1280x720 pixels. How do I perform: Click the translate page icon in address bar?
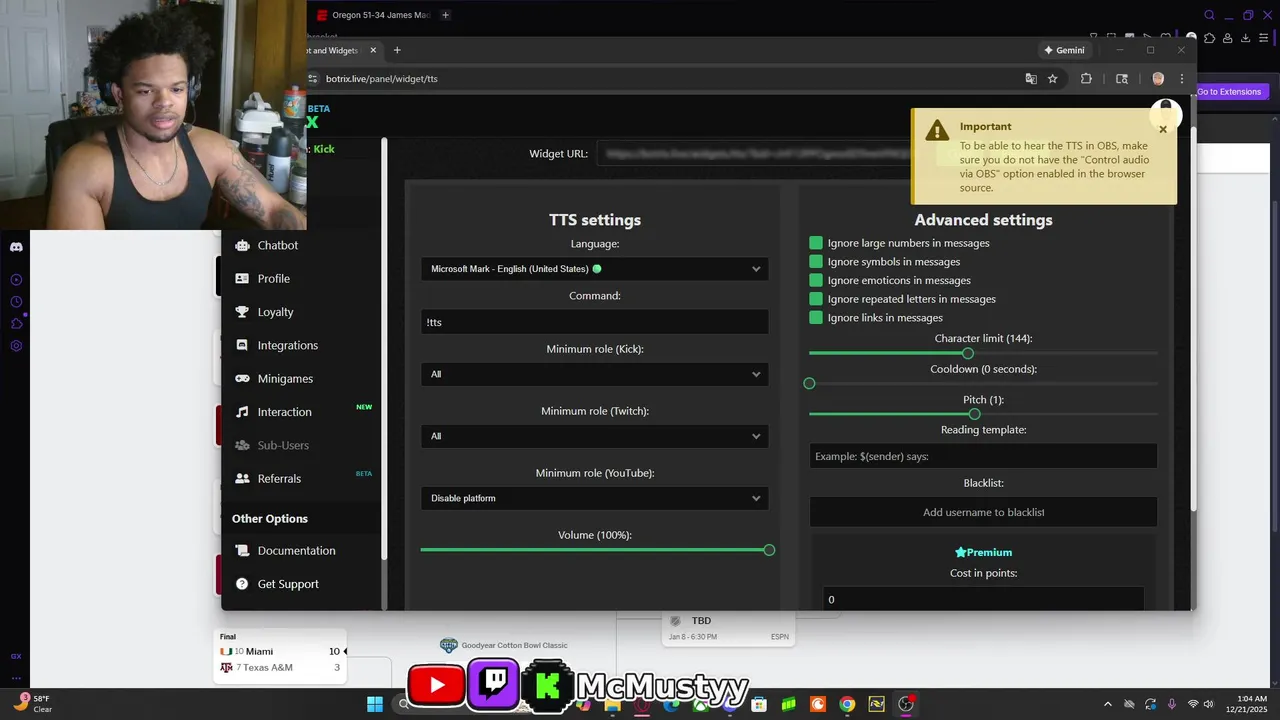(1031, 78)
